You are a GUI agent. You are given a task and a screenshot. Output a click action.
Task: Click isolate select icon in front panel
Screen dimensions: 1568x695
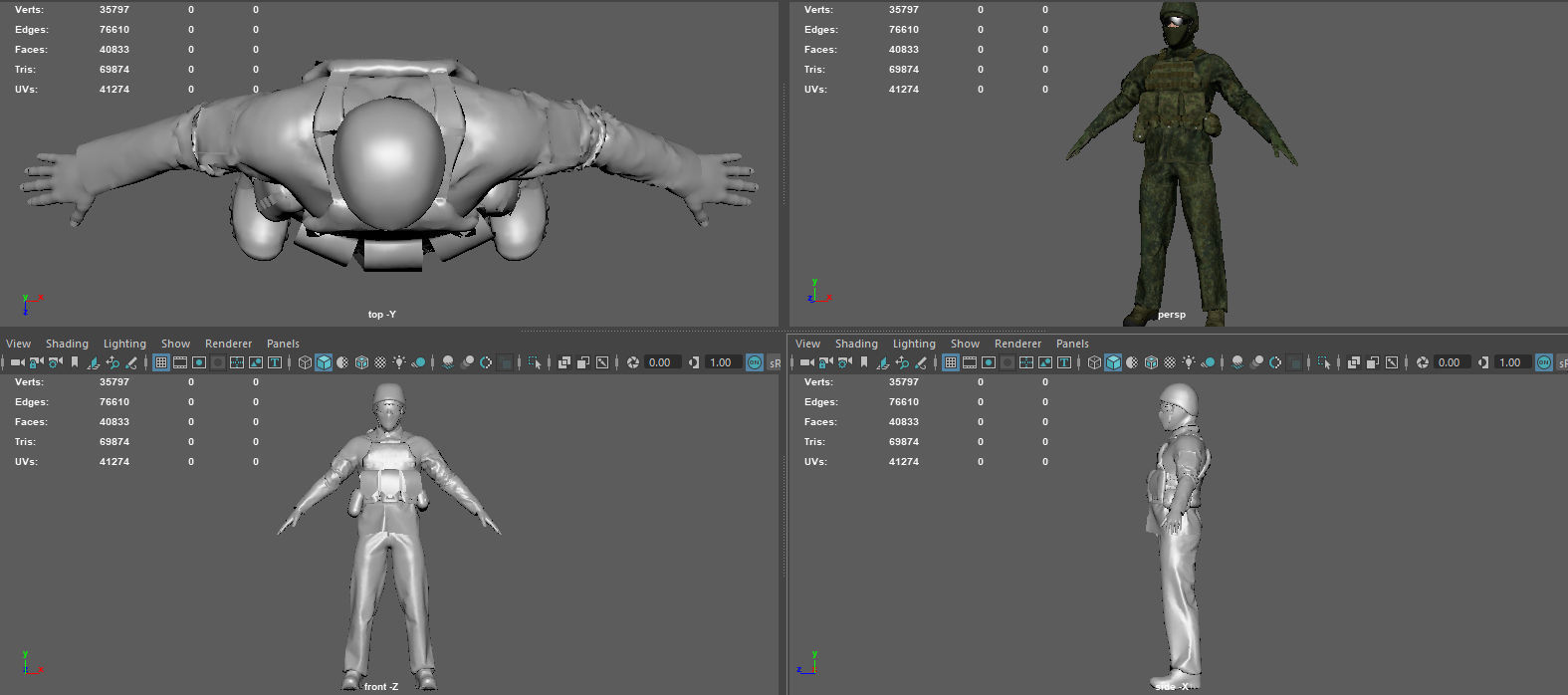tap(535, 362)
